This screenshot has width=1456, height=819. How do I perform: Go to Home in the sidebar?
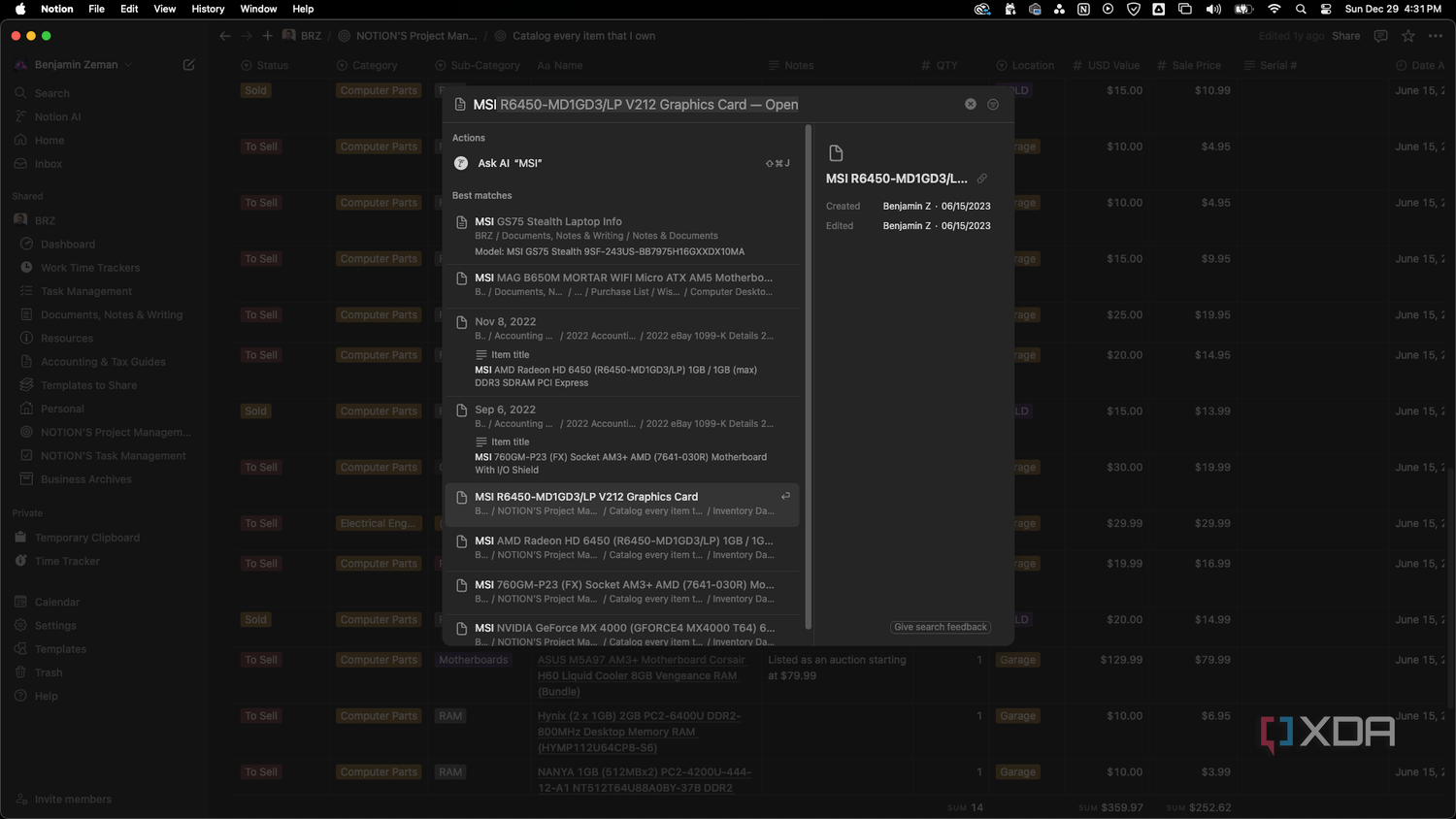(49, 140)
